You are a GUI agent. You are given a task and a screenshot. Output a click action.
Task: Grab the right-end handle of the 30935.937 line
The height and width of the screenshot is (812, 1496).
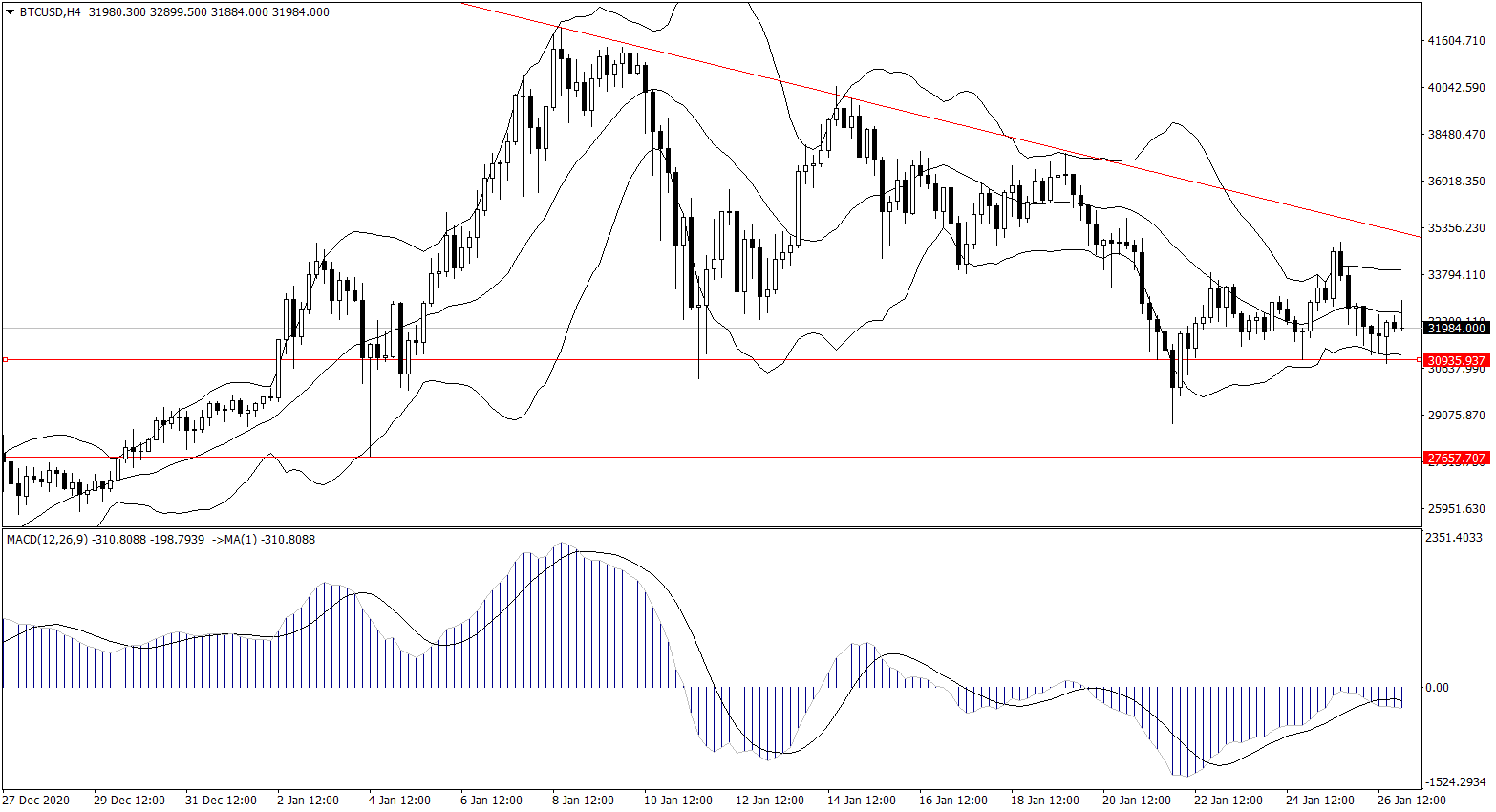tap(1418, 360)
